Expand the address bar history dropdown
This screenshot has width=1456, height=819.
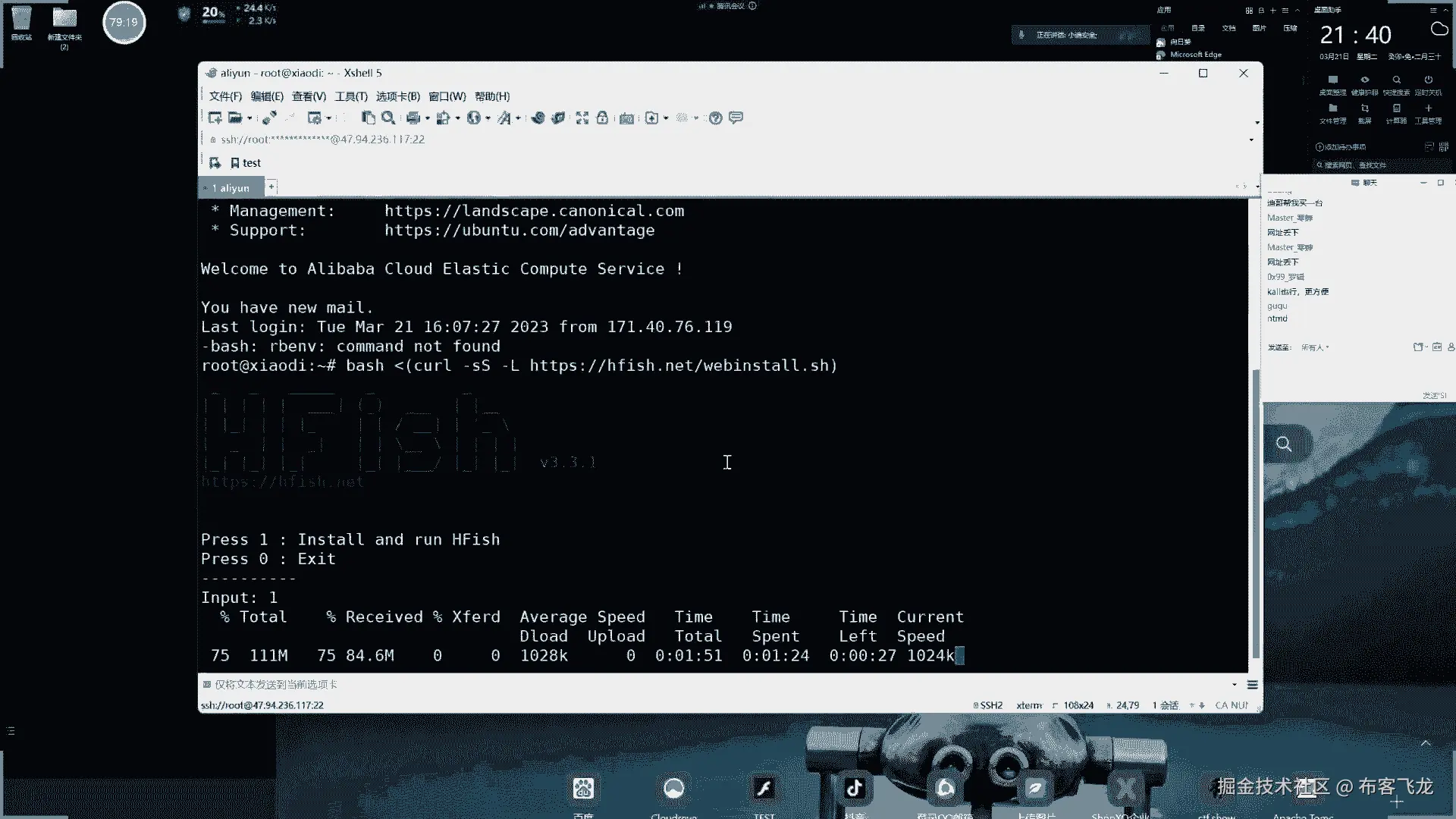1251,140
